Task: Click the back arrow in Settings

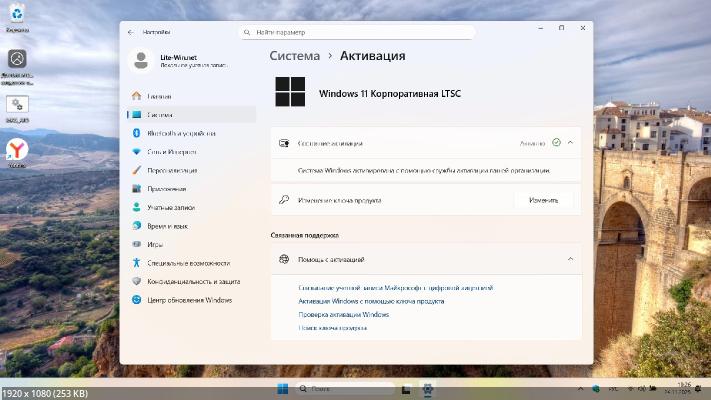Action: coord(131,32)
